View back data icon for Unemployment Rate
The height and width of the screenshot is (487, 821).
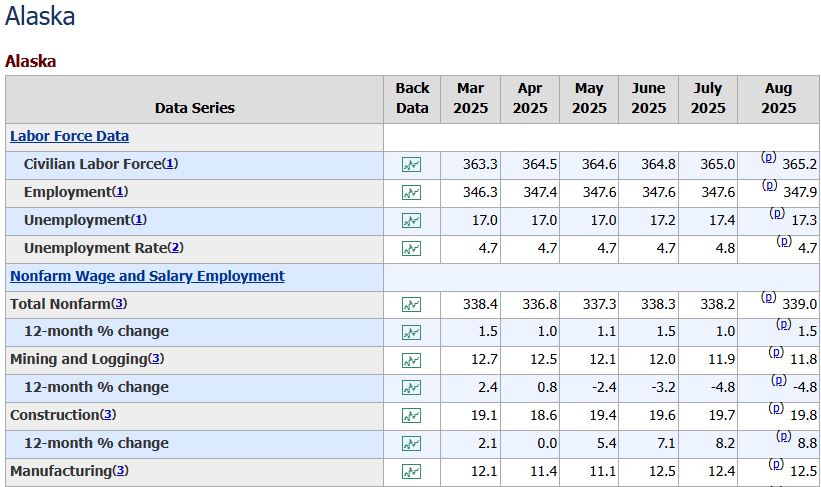click(411, 249)
